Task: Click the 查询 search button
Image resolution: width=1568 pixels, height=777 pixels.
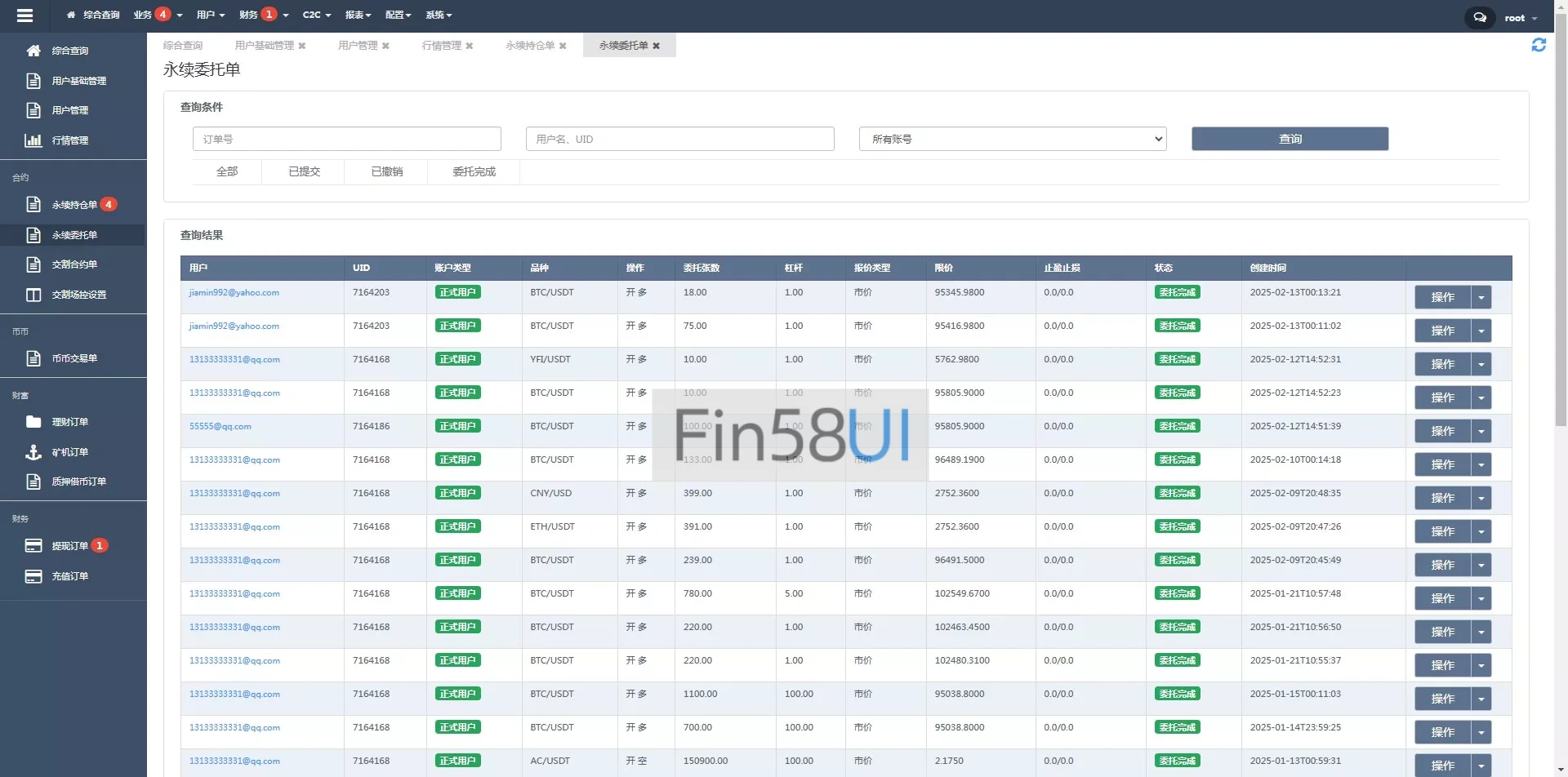Action: [x=1290, y=140]
